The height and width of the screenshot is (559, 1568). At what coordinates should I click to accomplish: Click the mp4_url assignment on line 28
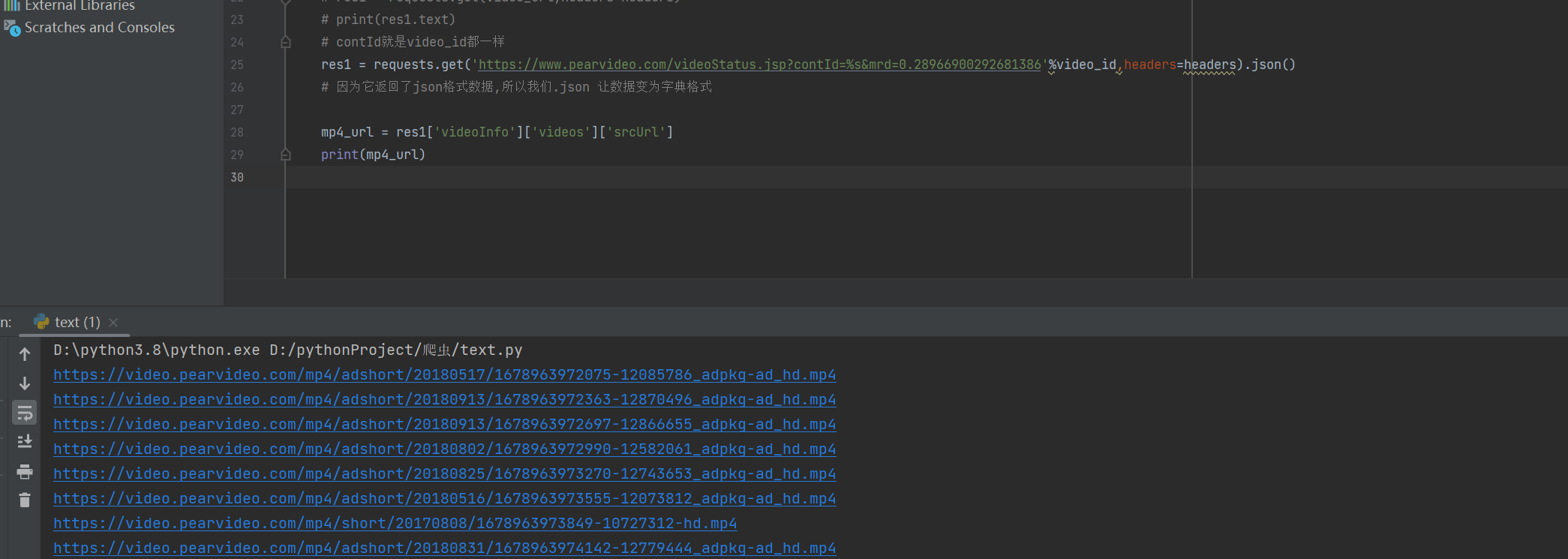tap(497, 132)
